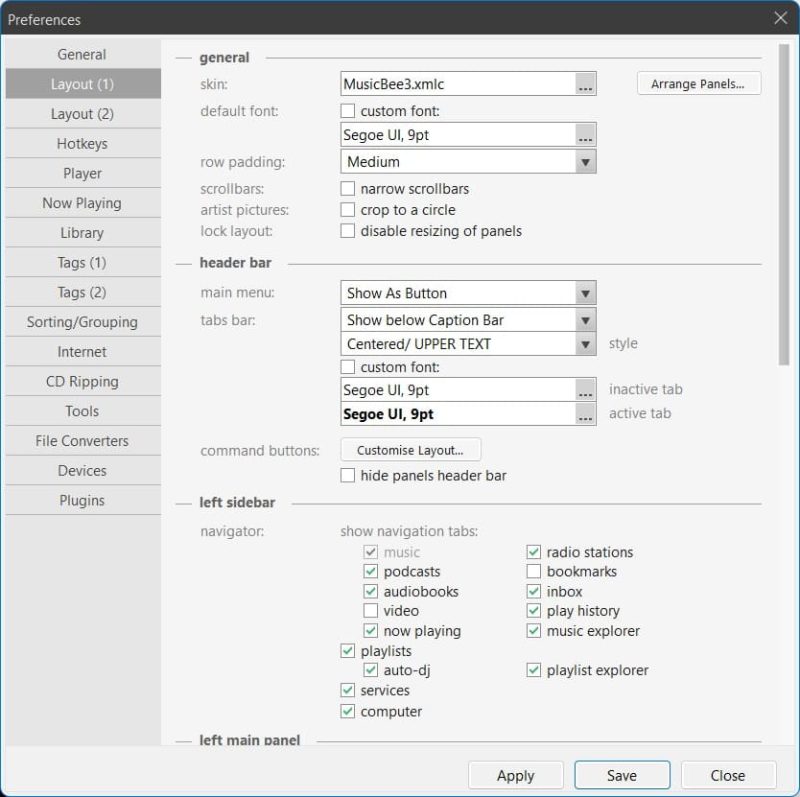Go to Hotkeys preferences tab
The width and height of the screenshot is (800, 797).
(x=83, y=143)
